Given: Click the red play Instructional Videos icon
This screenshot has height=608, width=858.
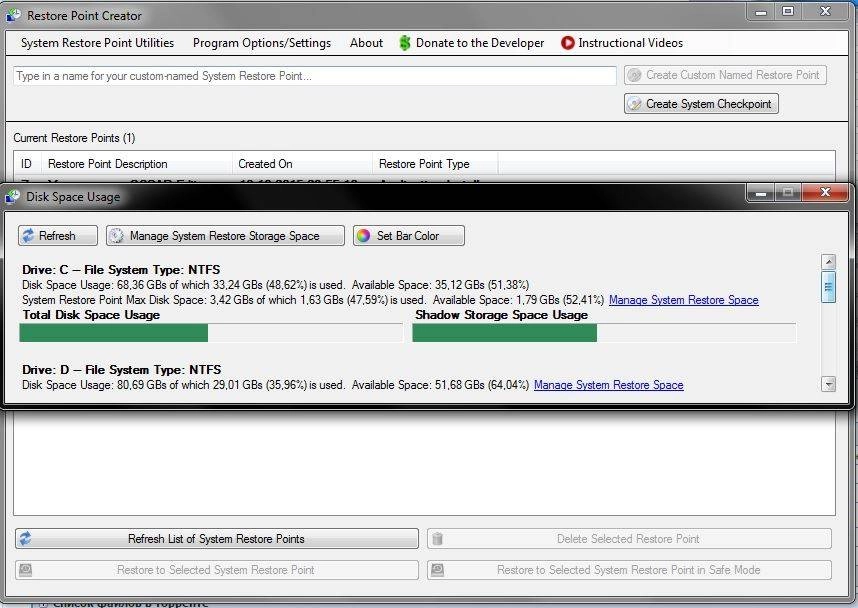Looking at the screenshot, I should (567, 43).
